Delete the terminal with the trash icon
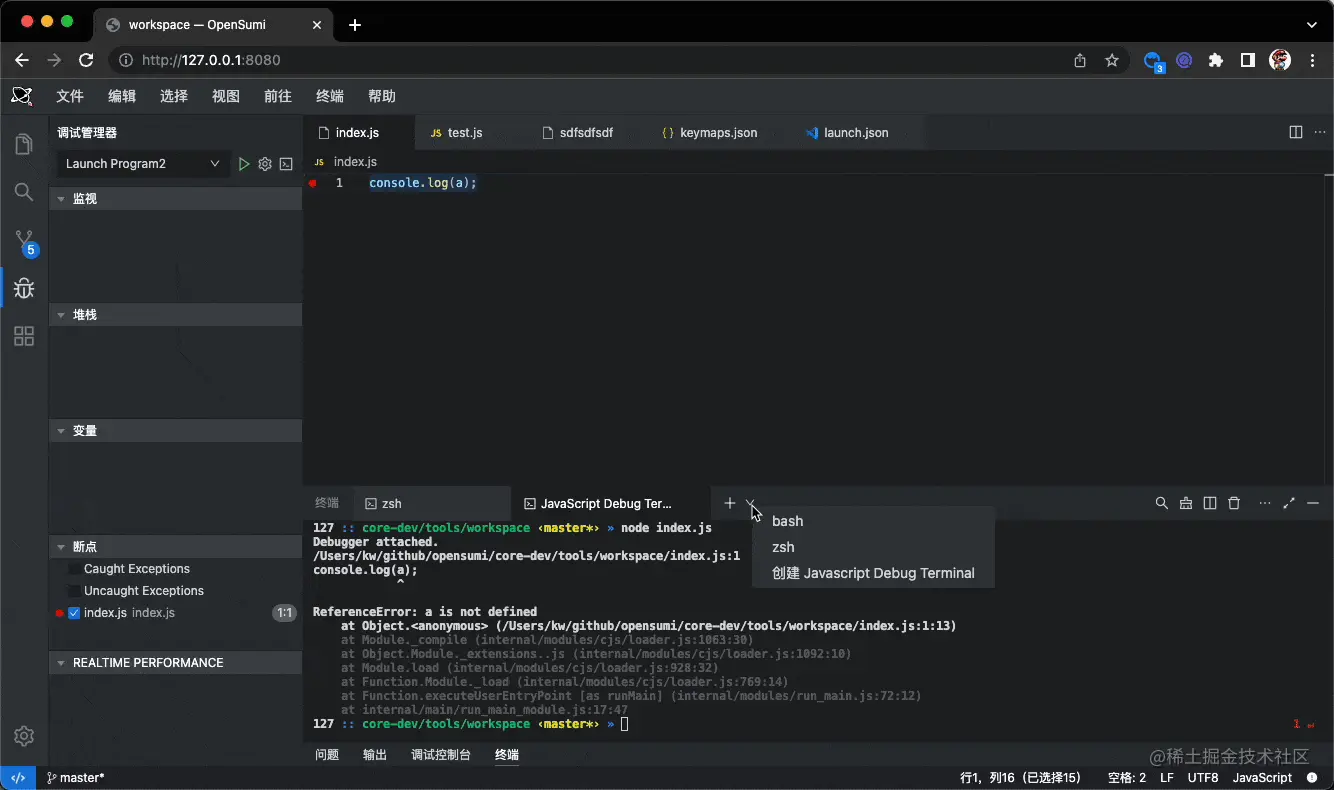Screen dimensions: 1334x790 pos(1234,503)
